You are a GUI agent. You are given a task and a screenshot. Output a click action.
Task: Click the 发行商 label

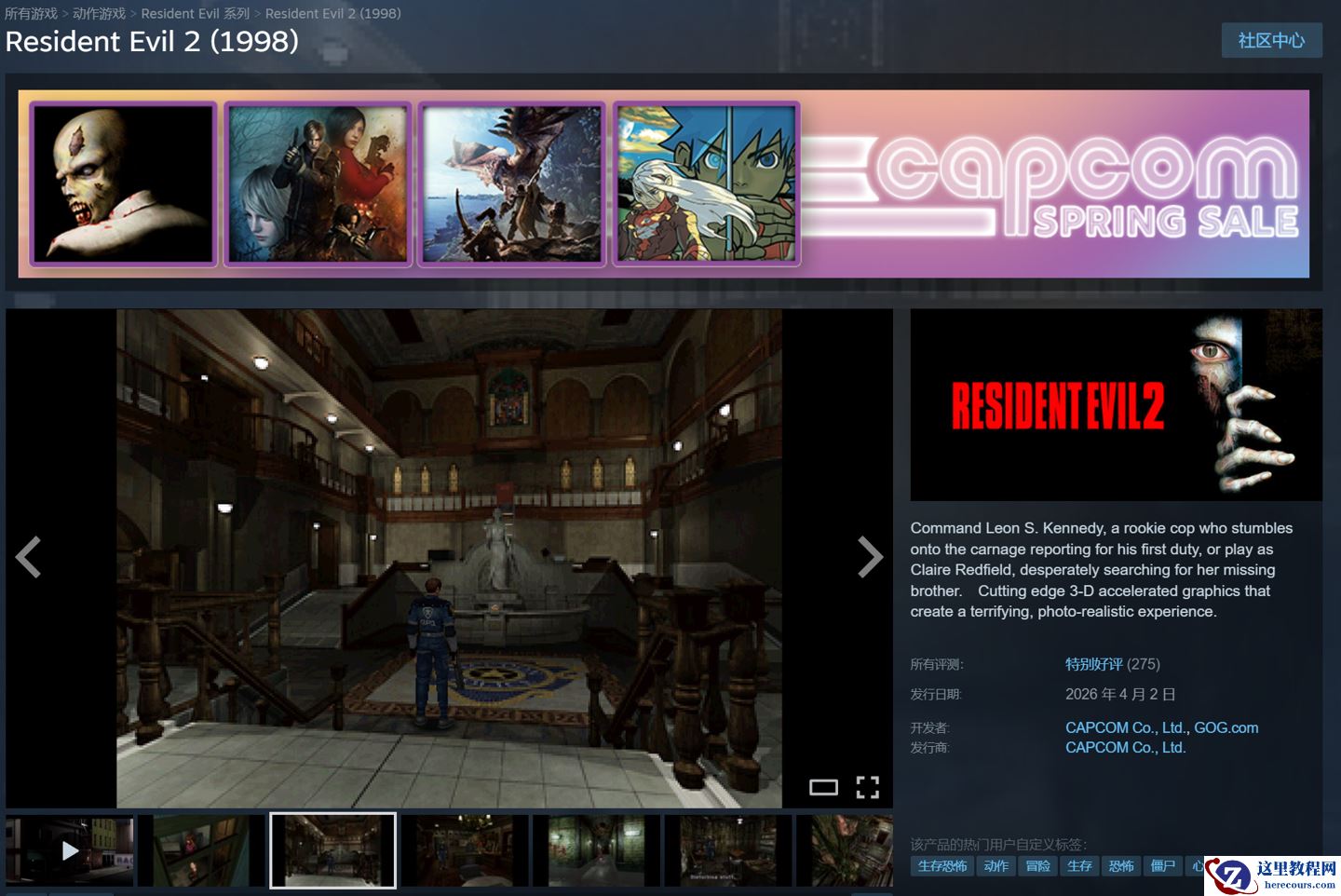[x=930, y=747]
